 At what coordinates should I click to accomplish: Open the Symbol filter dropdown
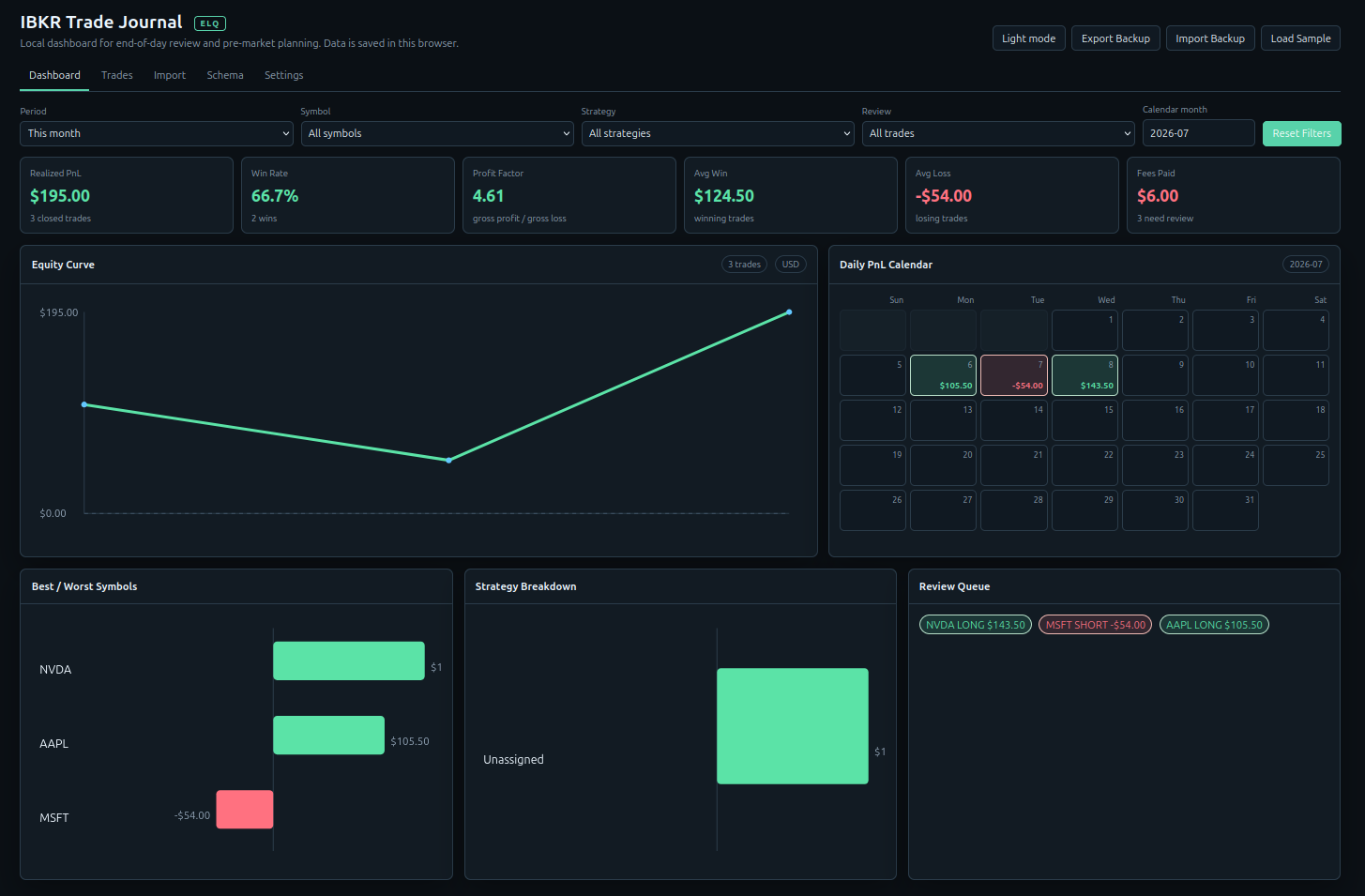pyautogui.click(x=437, y=133)
